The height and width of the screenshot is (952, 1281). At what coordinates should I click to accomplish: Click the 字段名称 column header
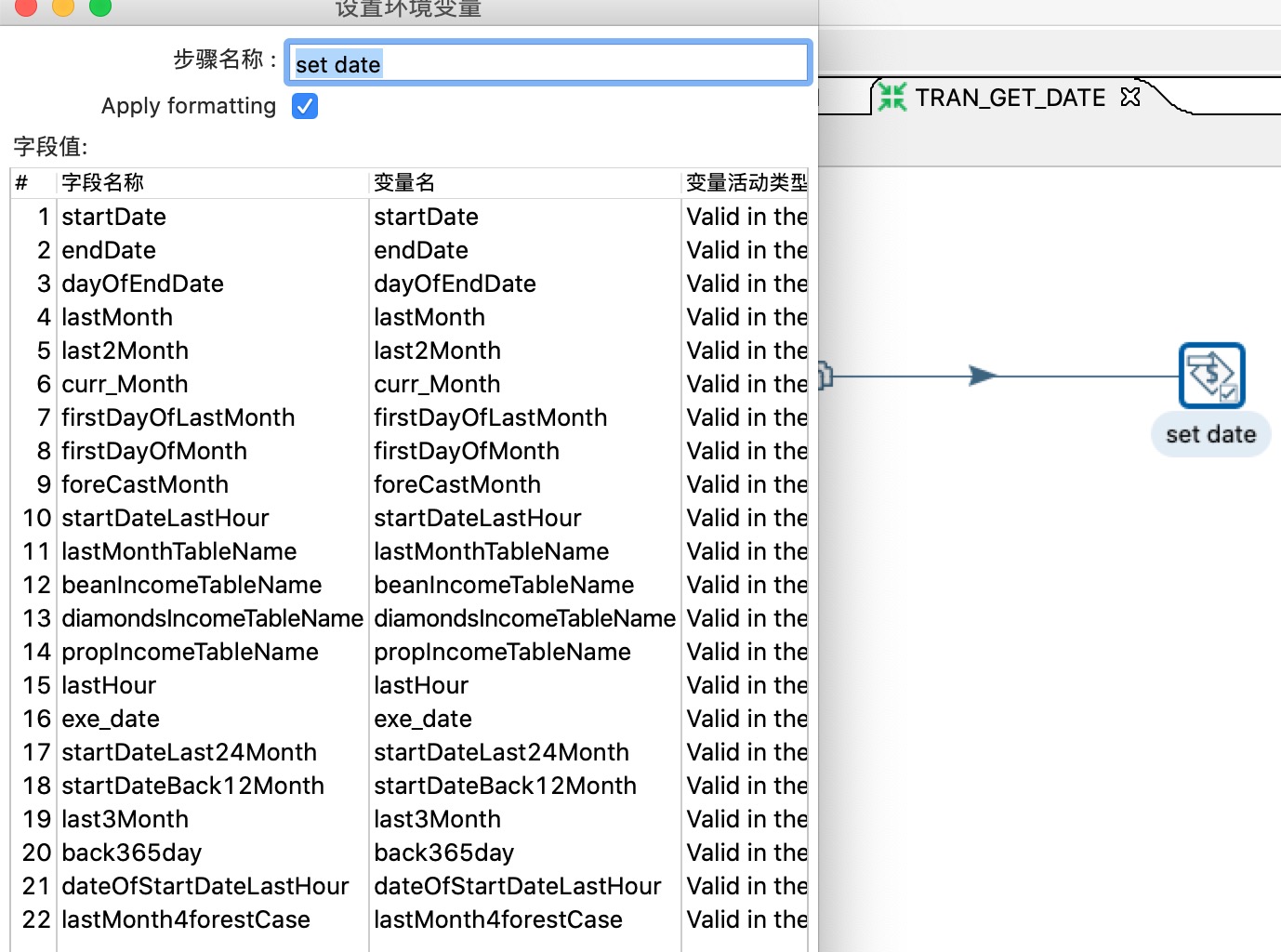pyautogui.click(x=102, y=182)
